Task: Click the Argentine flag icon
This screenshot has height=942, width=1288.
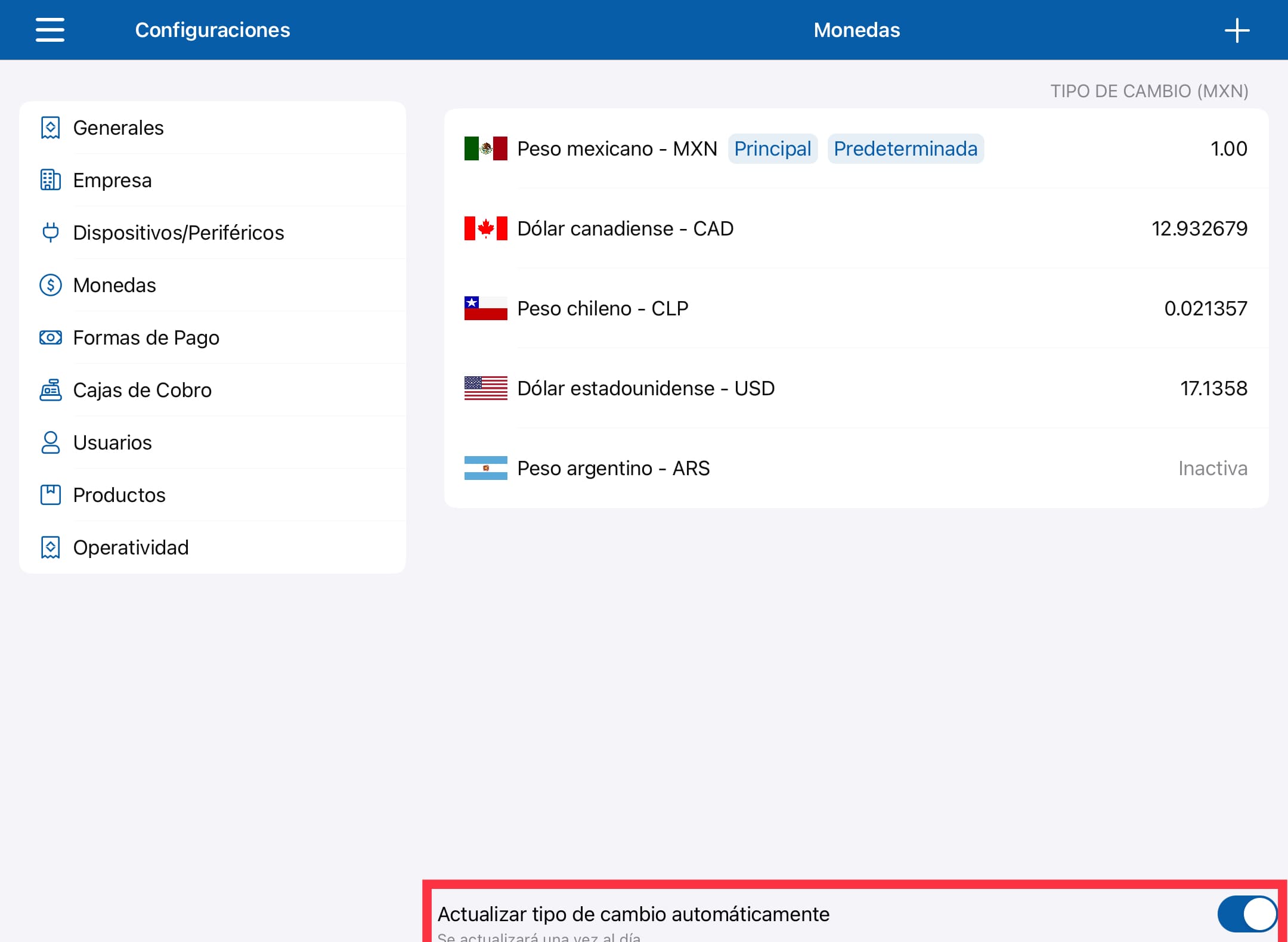Action: click(486, 468)
